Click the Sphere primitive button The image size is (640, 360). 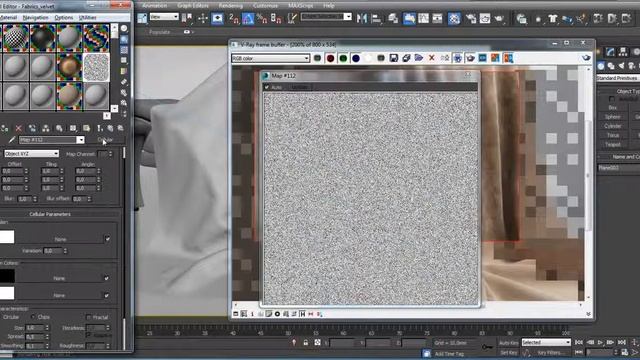(x=613, y=117)
